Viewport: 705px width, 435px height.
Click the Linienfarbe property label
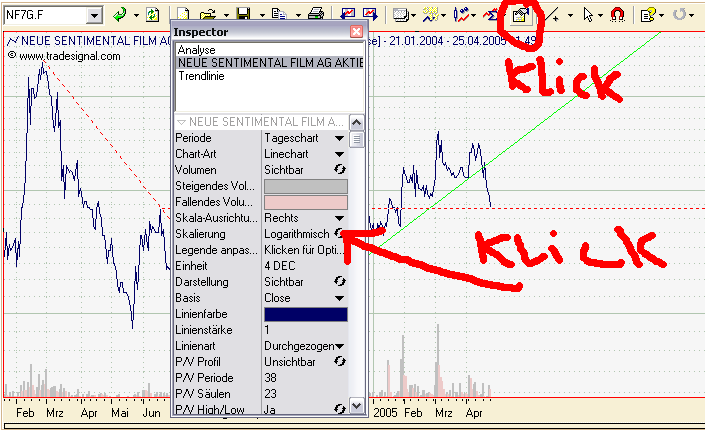coord(201,314)
